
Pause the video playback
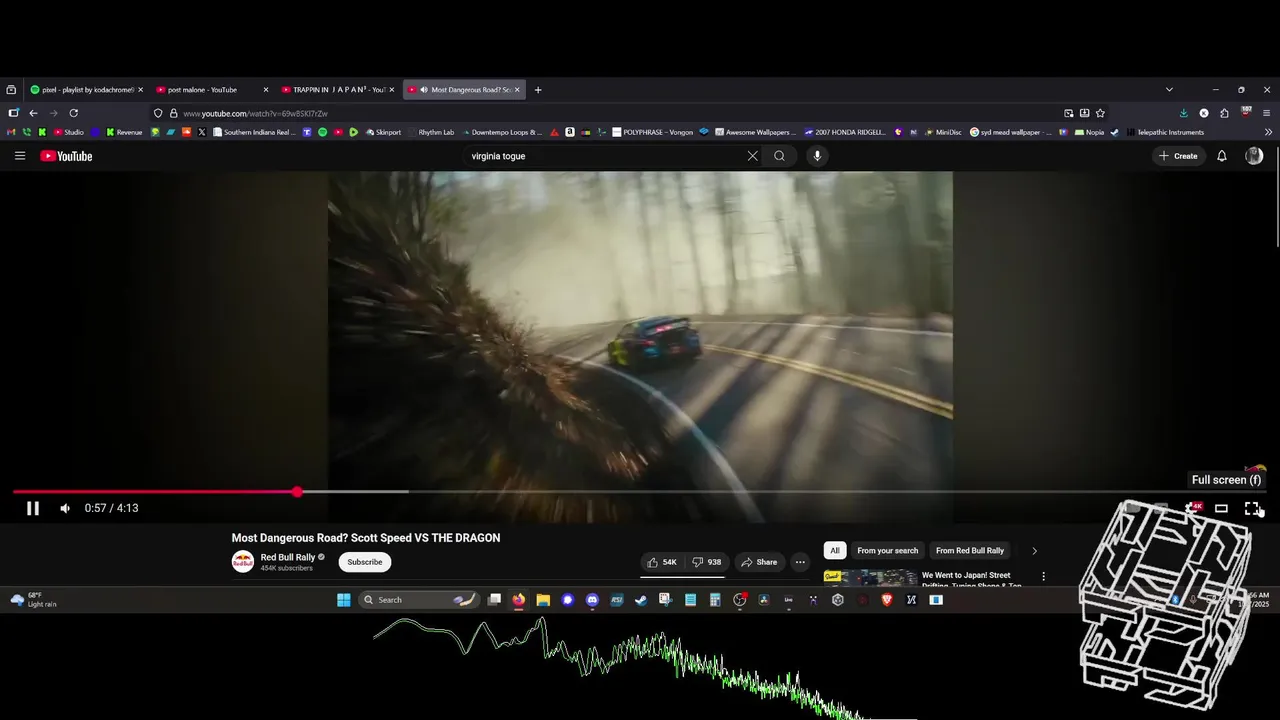pyautogui.click(x=32, y=508)
